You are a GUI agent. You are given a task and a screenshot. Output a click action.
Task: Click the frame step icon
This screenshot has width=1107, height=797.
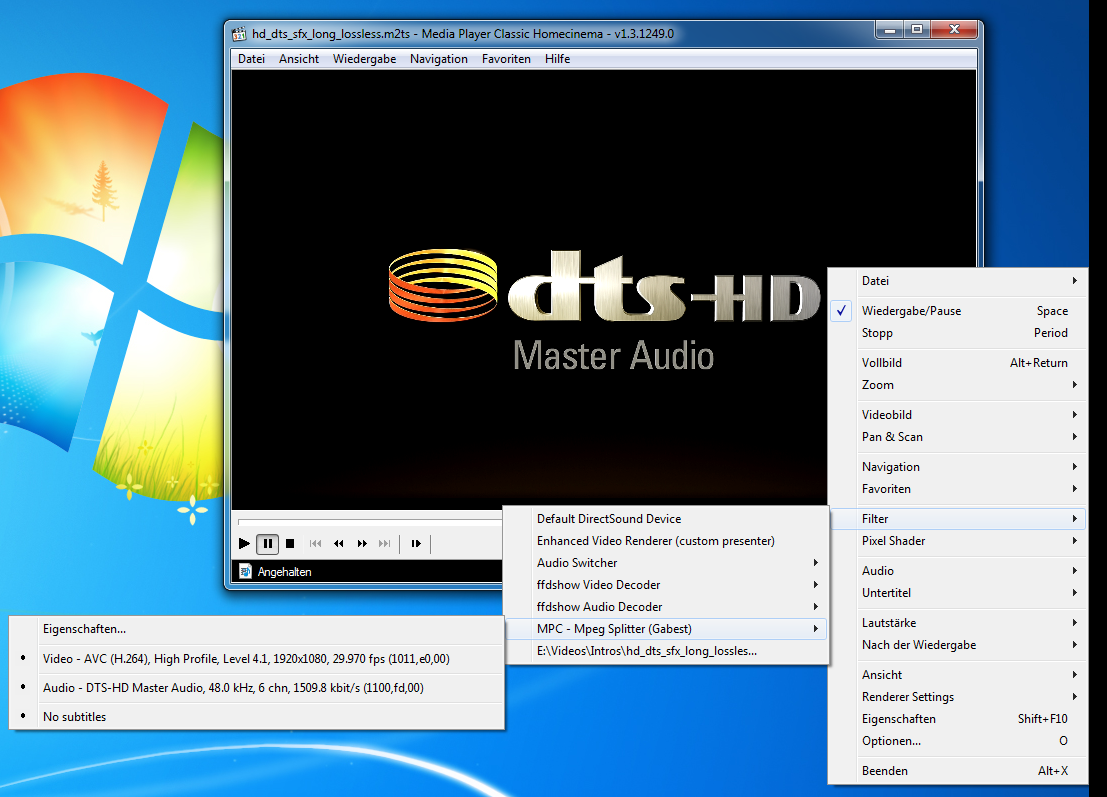(x=416, y=544)
